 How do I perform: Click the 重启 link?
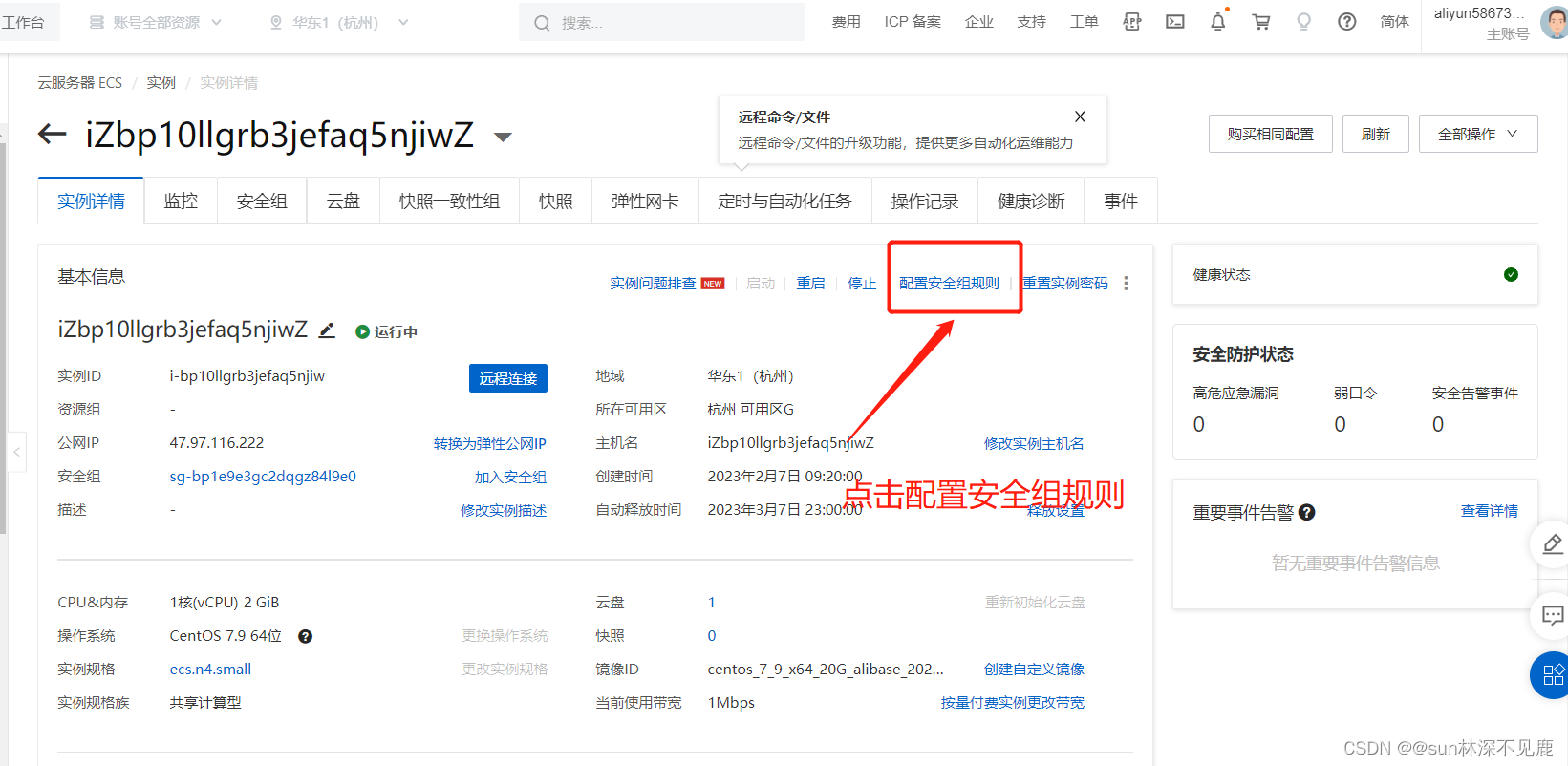tap(810, 284)
